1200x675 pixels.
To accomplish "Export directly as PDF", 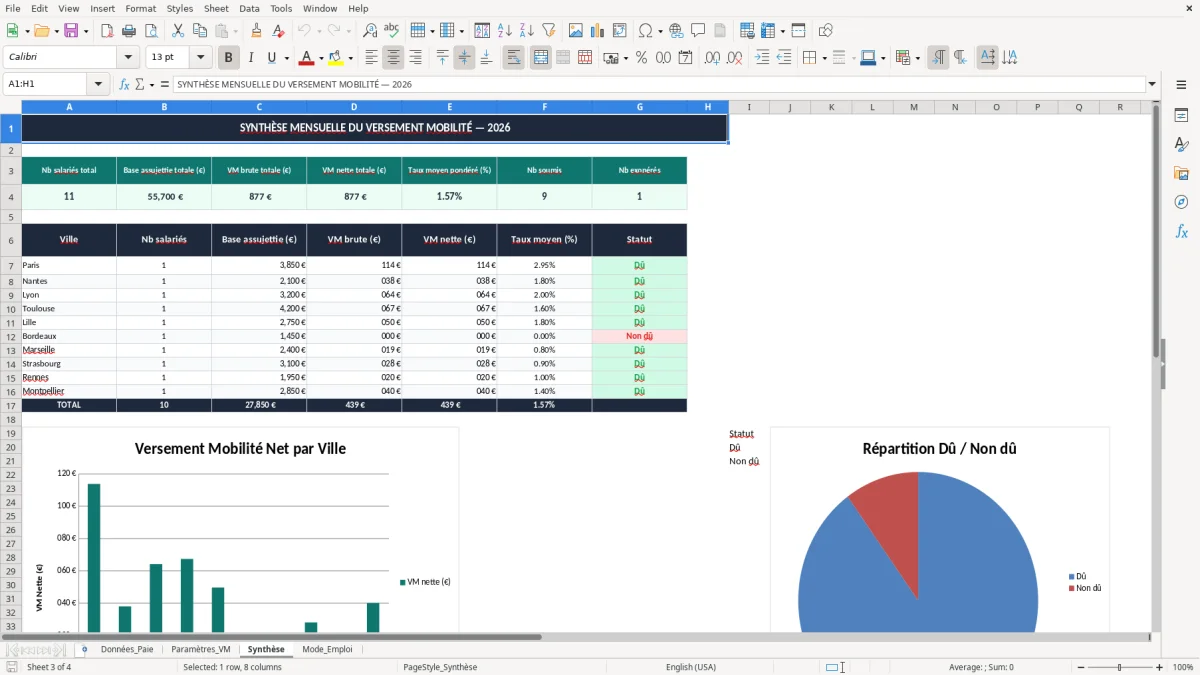I will (x=107, y=31).
